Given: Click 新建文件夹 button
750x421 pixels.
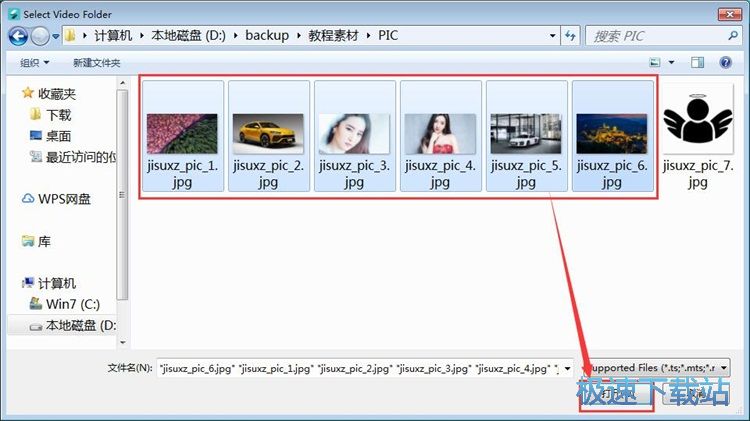Looking at the screenshot, I should tap(96, 63).
